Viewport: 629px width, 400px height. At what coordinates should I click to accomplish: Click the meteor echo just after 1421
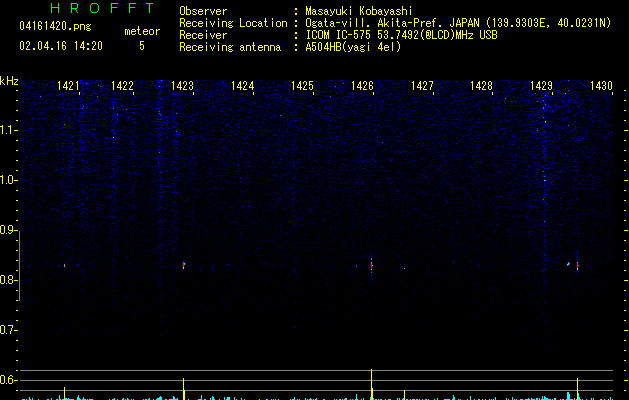pos(64,265)
